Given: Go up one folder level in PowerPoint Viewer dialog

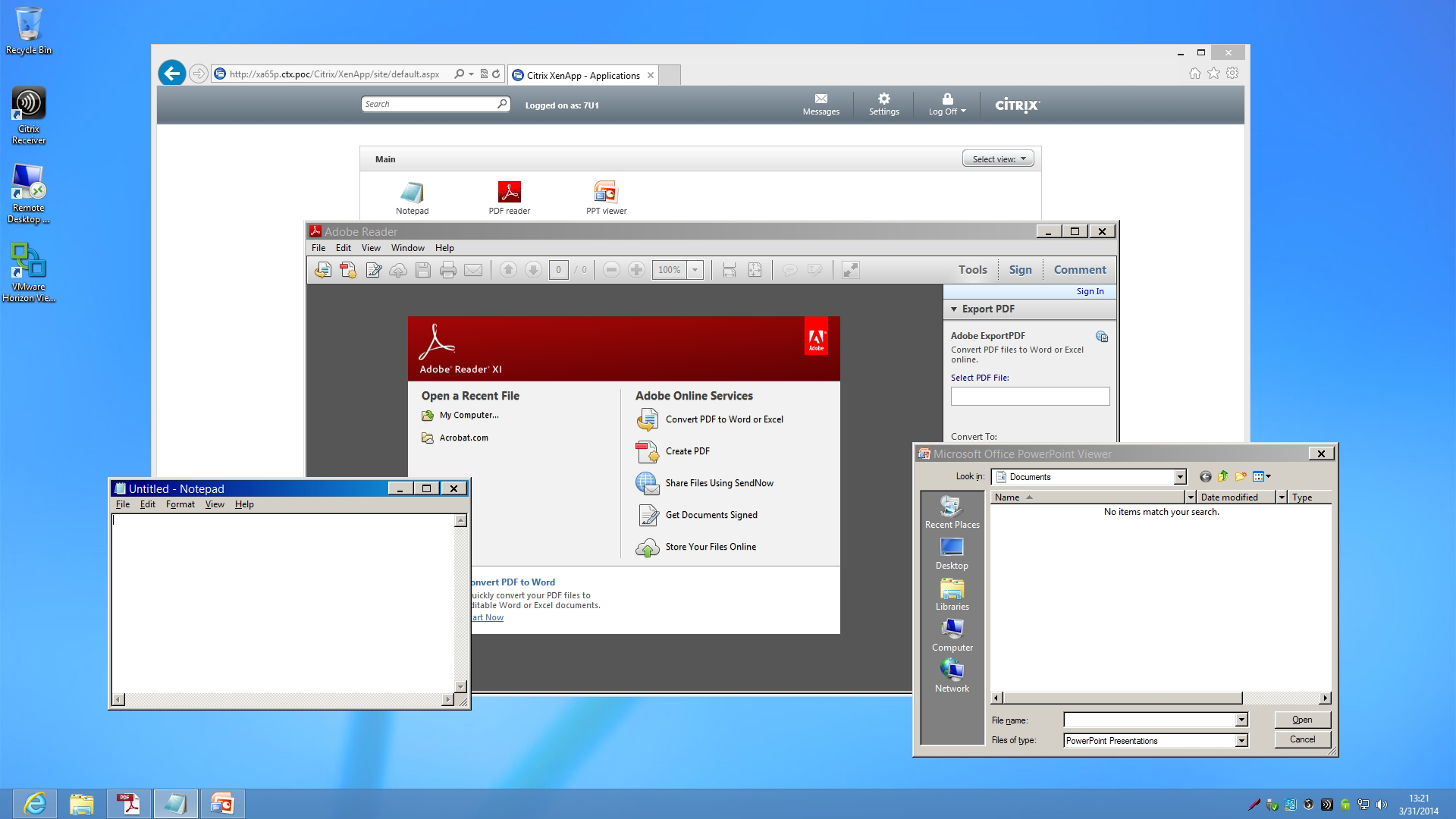Looking at the screenshot, I should pos(1222,477).
